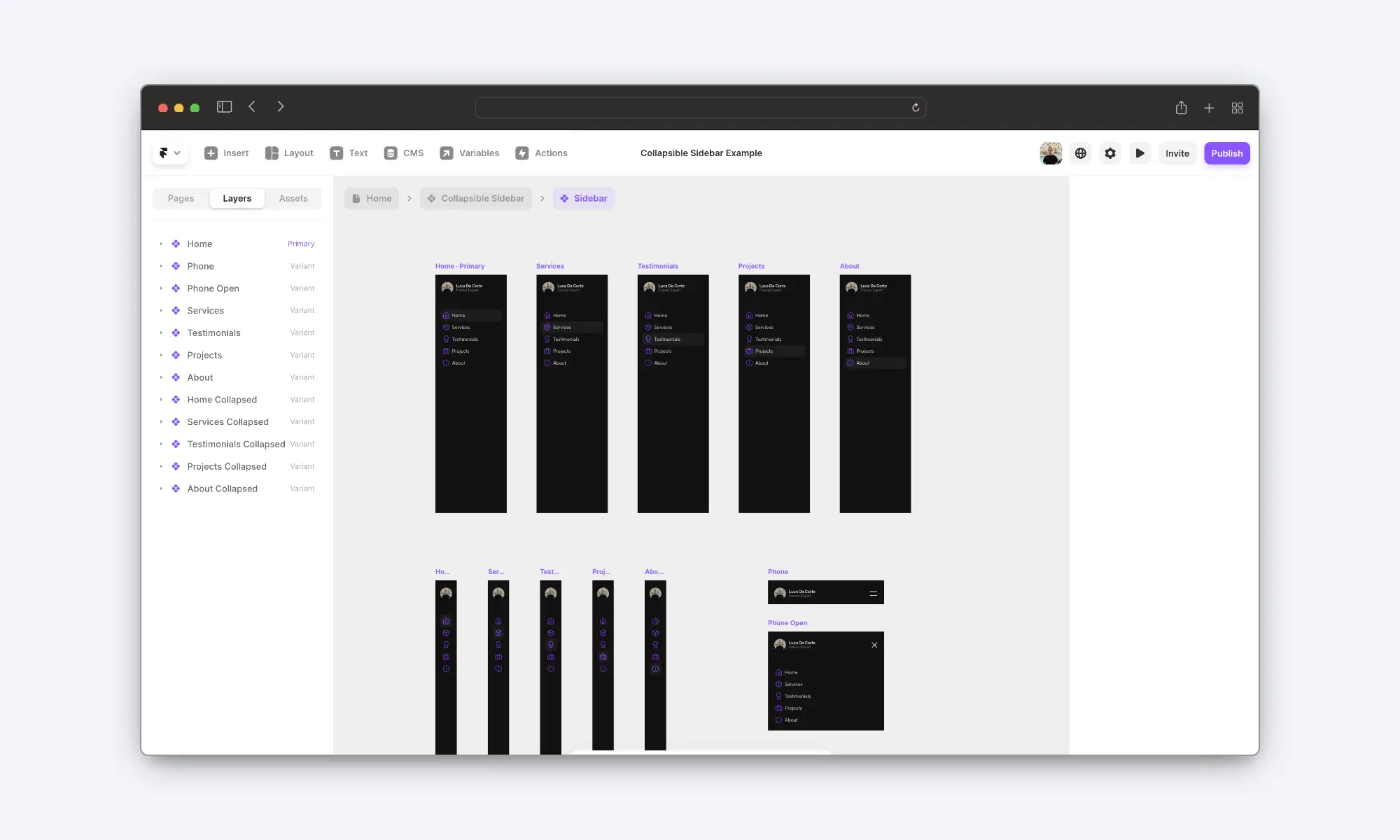Toggle the browser sidebar panel icon
Viewport: 1400px width, 840px height.
[x=224, y=107]
